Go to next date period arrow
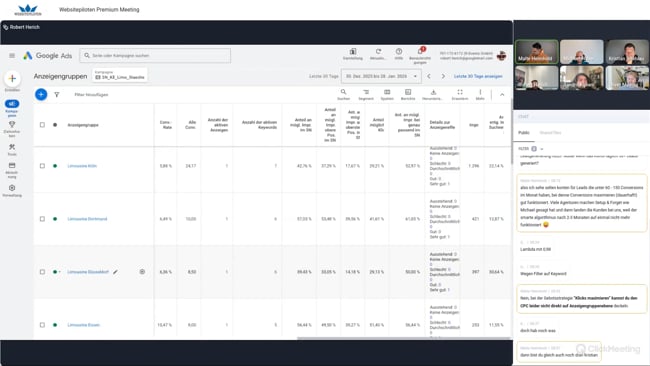The width and height of the screenshot is (650, 366). point(443,76)
